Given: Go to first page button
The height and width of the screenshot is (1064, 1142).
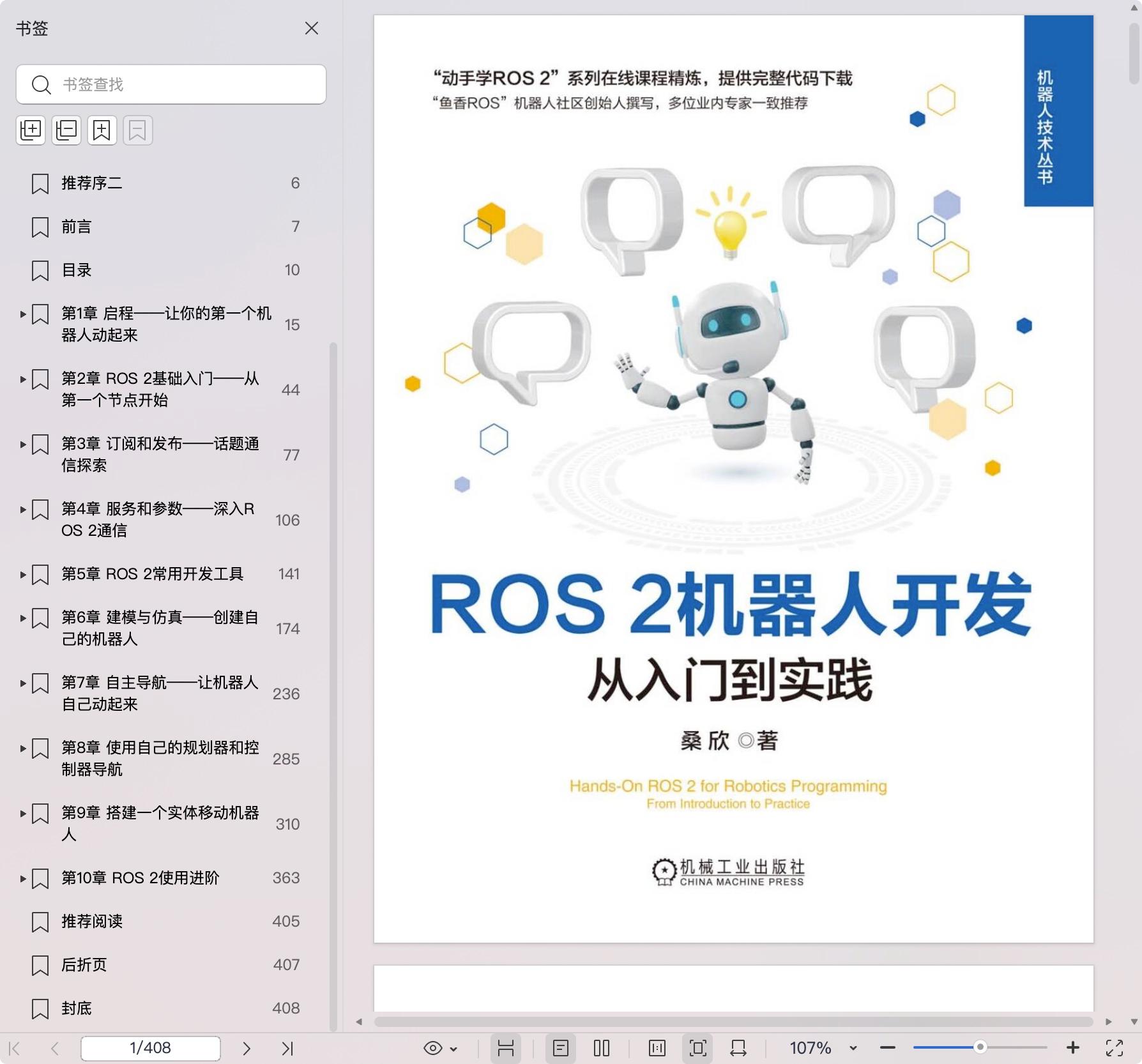Looking at the screenshot, I should (x=15, y=1048).
